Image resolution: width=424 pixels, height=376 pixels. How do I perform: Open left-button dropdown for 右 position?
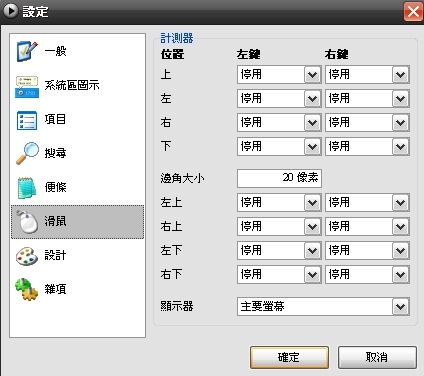pyautogui.click(x=279, y=122)
